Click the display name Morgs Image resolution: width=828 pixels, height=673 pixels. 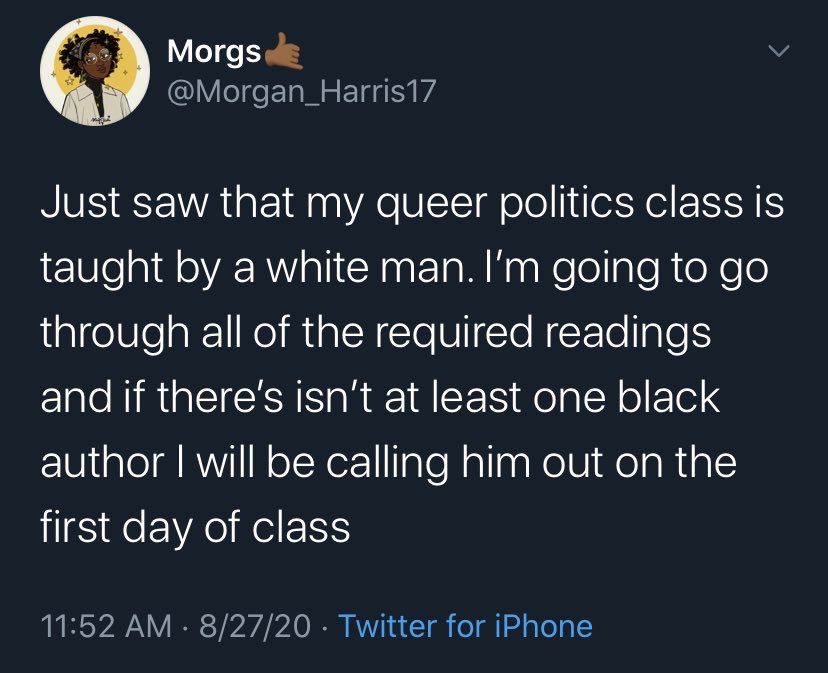point(214,50)
